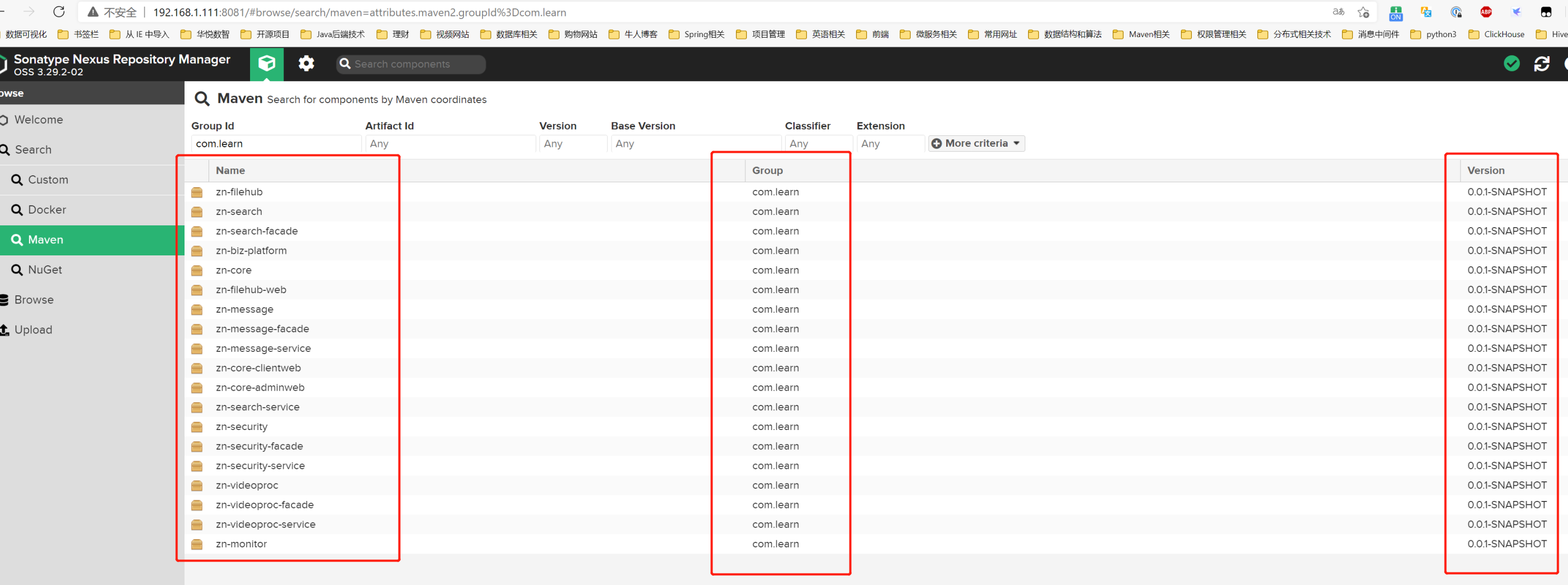
Task: Open the zn-security-service row
Action: [876, 466]
